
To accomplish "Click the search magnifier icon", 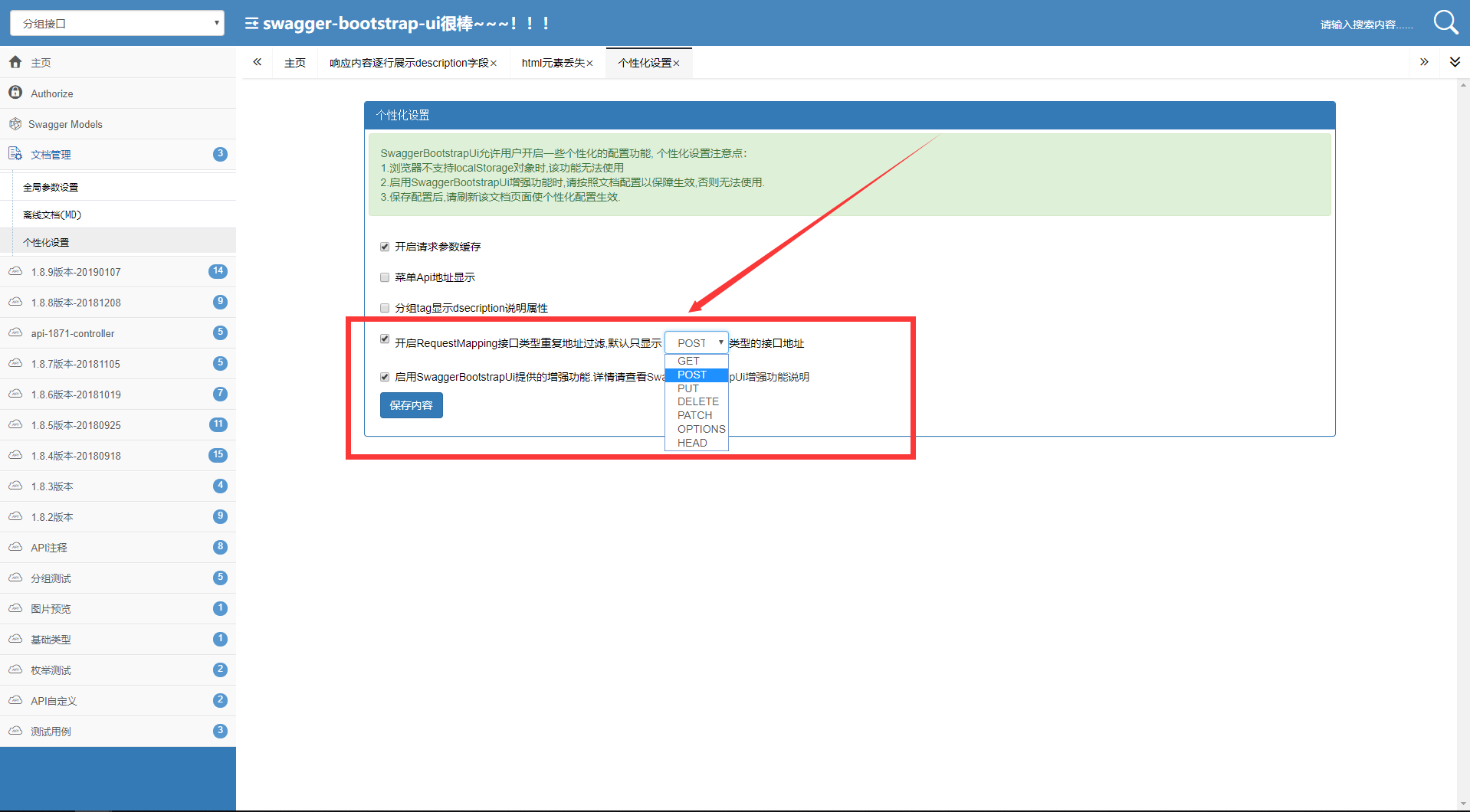I will coord(1445,22).
